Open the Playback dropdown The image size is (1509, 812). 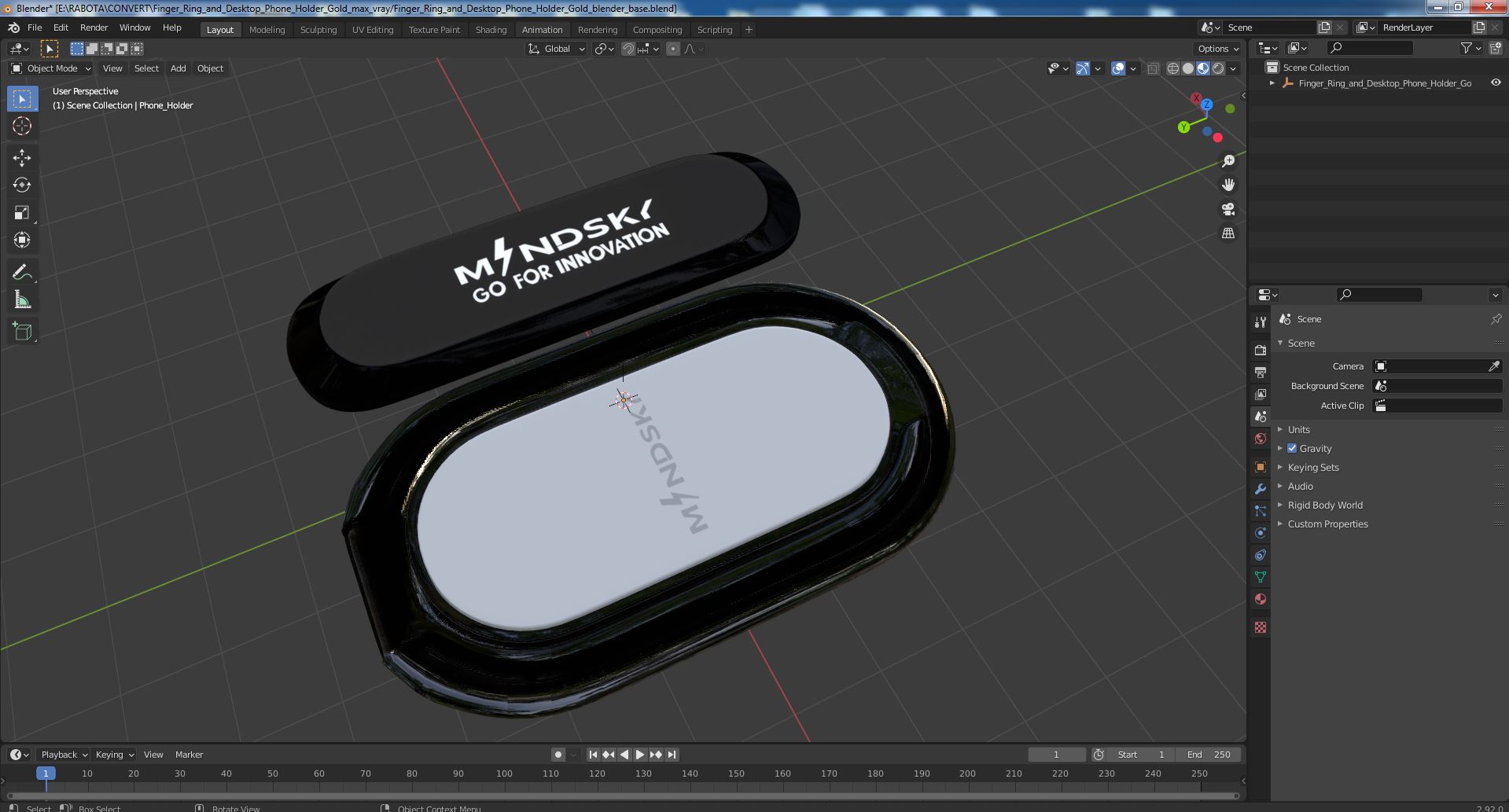tap(64, 755)
